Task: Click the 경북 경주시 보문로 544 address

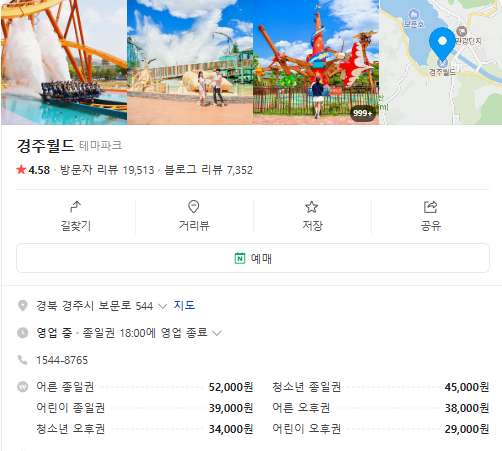Action: (x=95, y=306)
